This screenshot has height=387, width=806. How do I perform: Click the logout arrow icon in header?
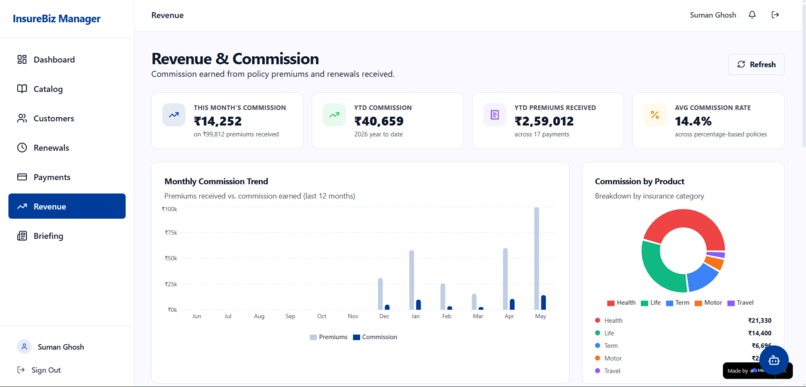(775, 15)
